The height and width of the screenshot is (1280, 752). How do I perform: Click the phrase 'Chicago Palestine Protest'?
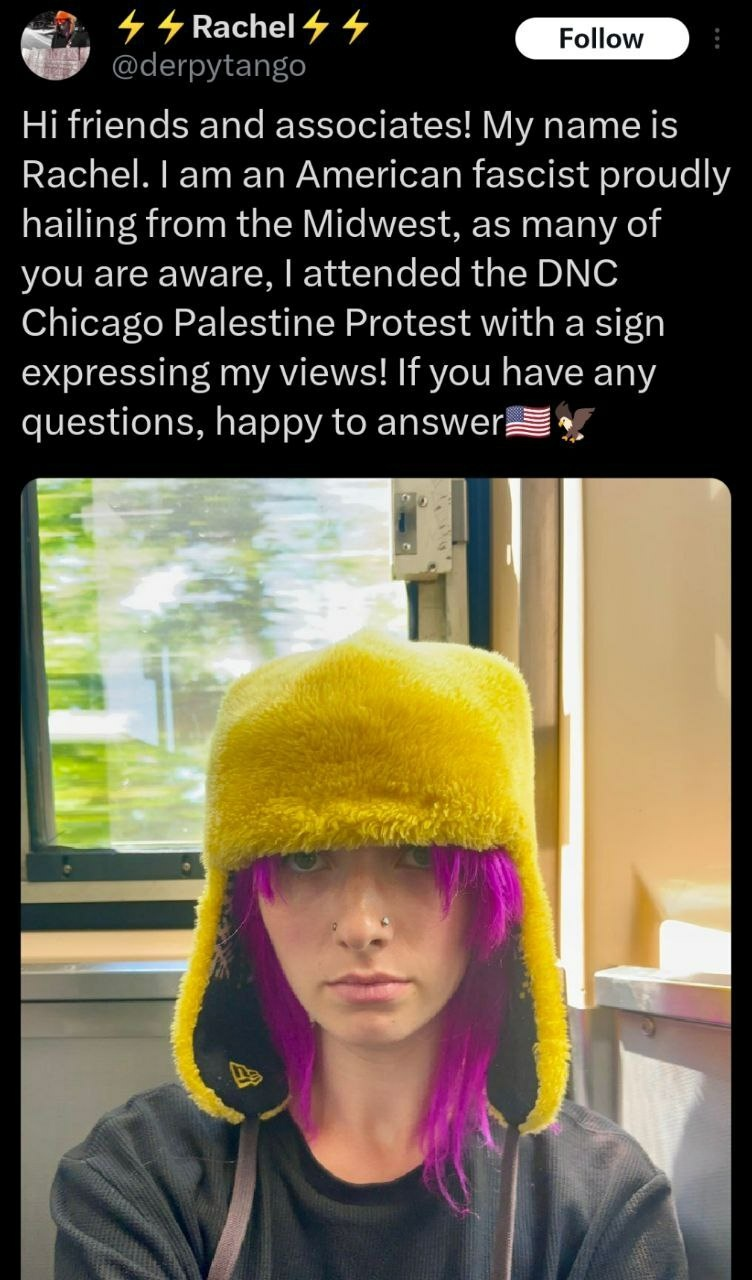tap(246, 323)
